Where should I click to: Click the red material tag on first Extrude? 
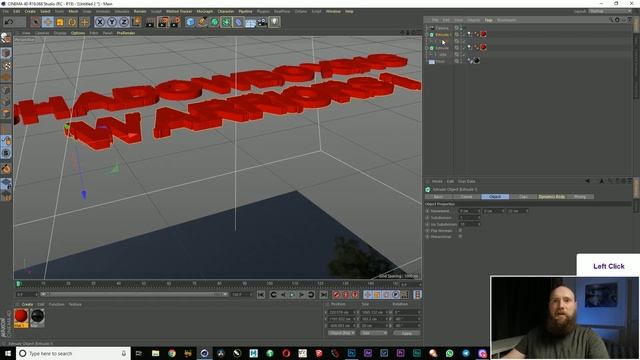point(484,34)
